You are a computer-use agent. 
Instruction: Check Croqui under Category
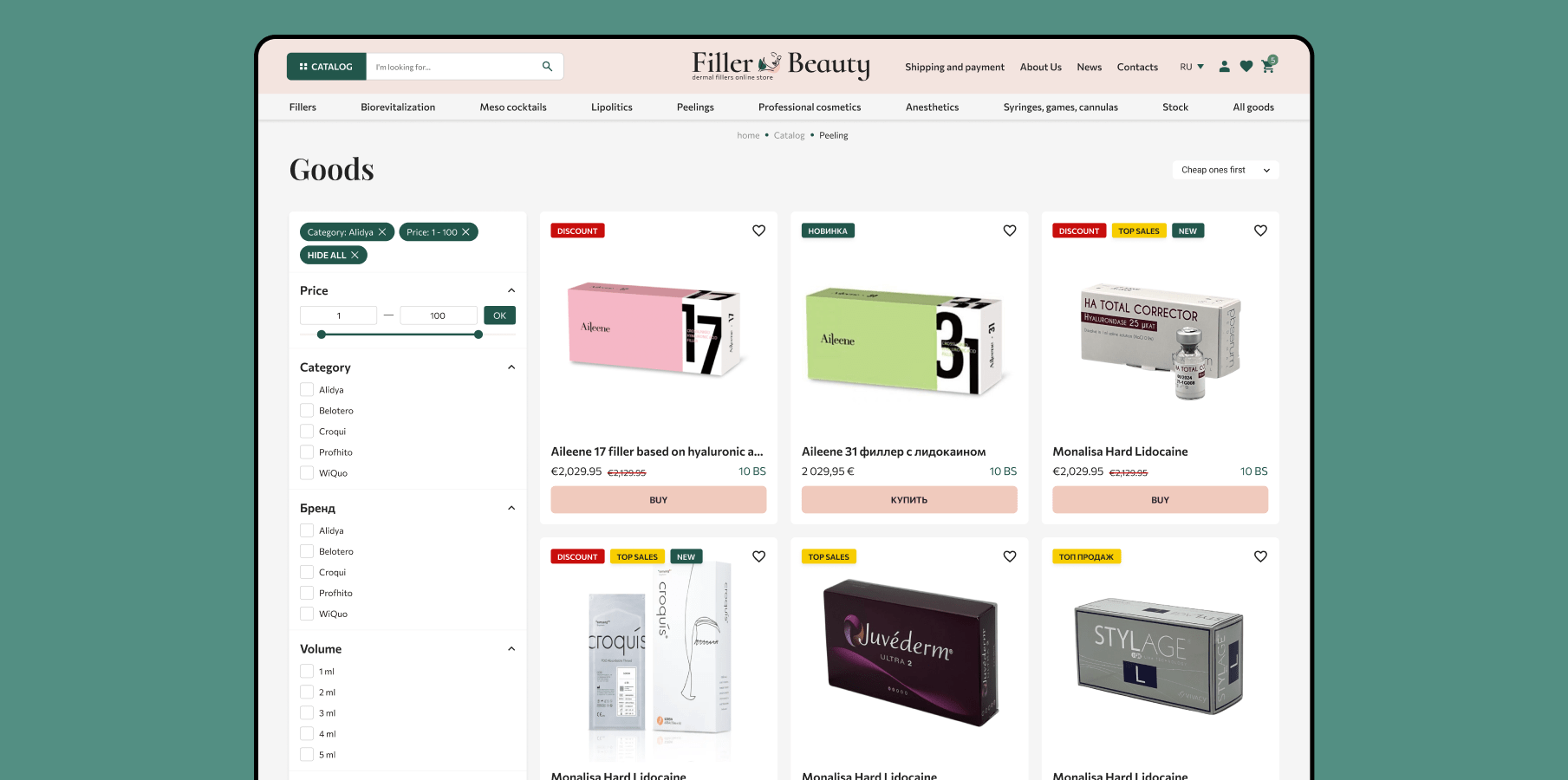[307, 432]
